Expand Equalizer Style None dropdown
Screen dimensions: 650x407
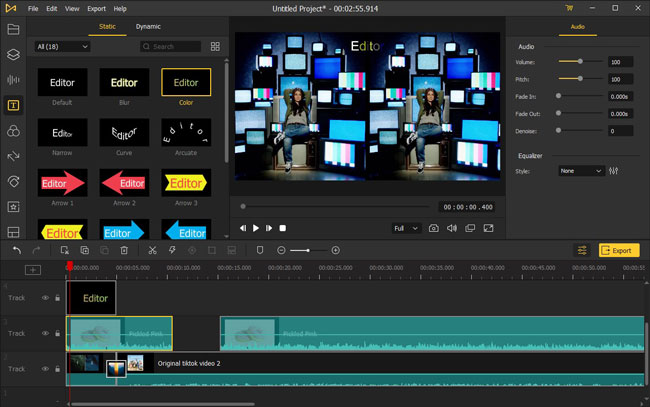point(580,171)
